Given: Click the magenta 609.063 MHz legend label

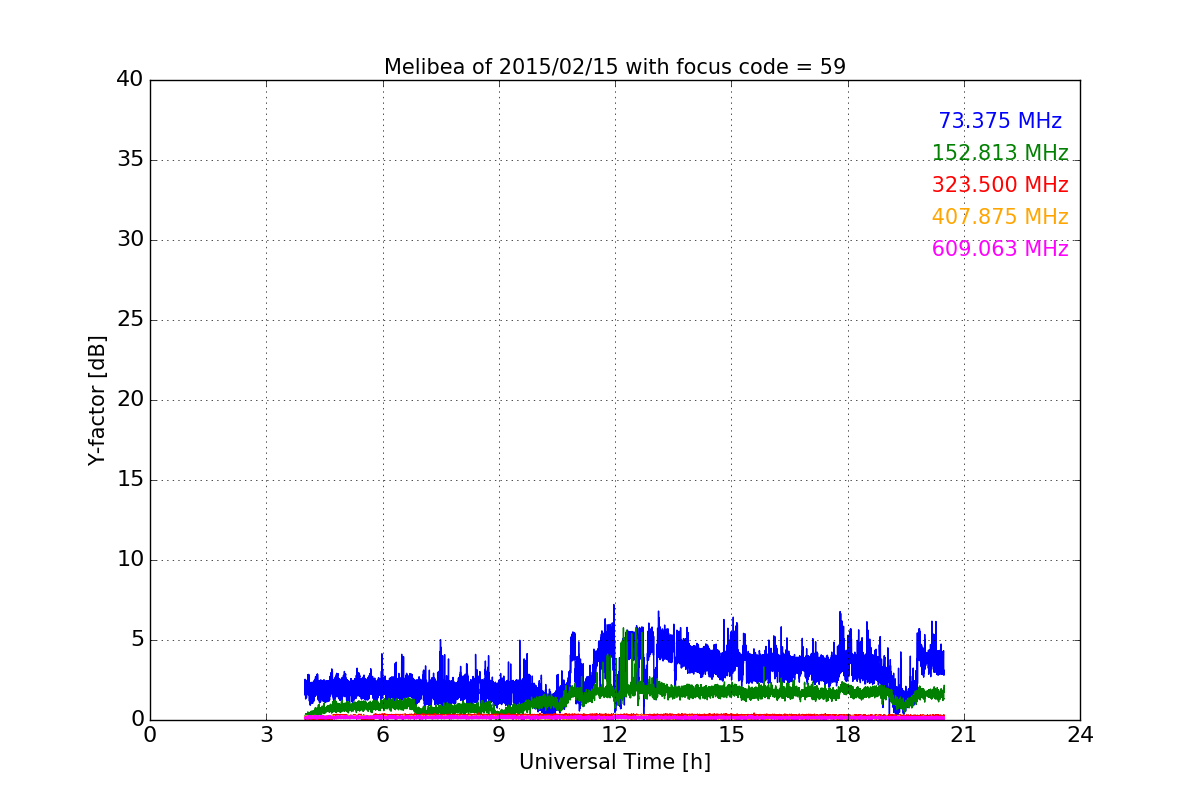Looking at the screenshot, I should coord(999,249).
